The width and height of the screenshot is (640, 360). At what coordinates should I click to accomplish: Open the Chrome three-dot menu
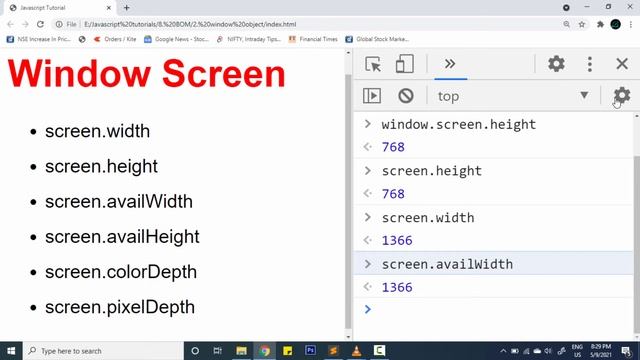coord(631,24)
